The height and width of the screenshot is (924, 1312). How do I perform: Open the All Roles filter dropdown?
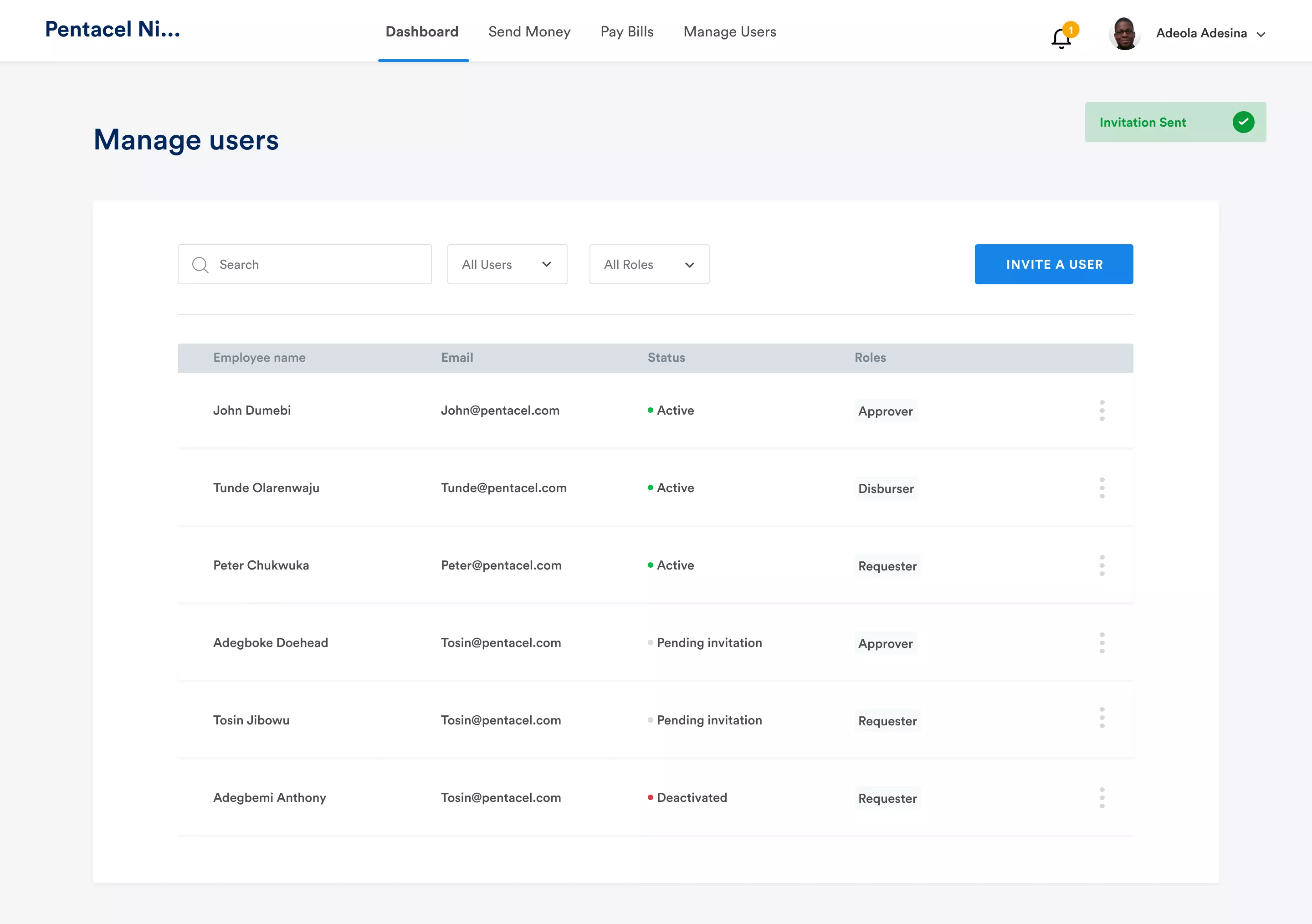[x=649, y=265]
